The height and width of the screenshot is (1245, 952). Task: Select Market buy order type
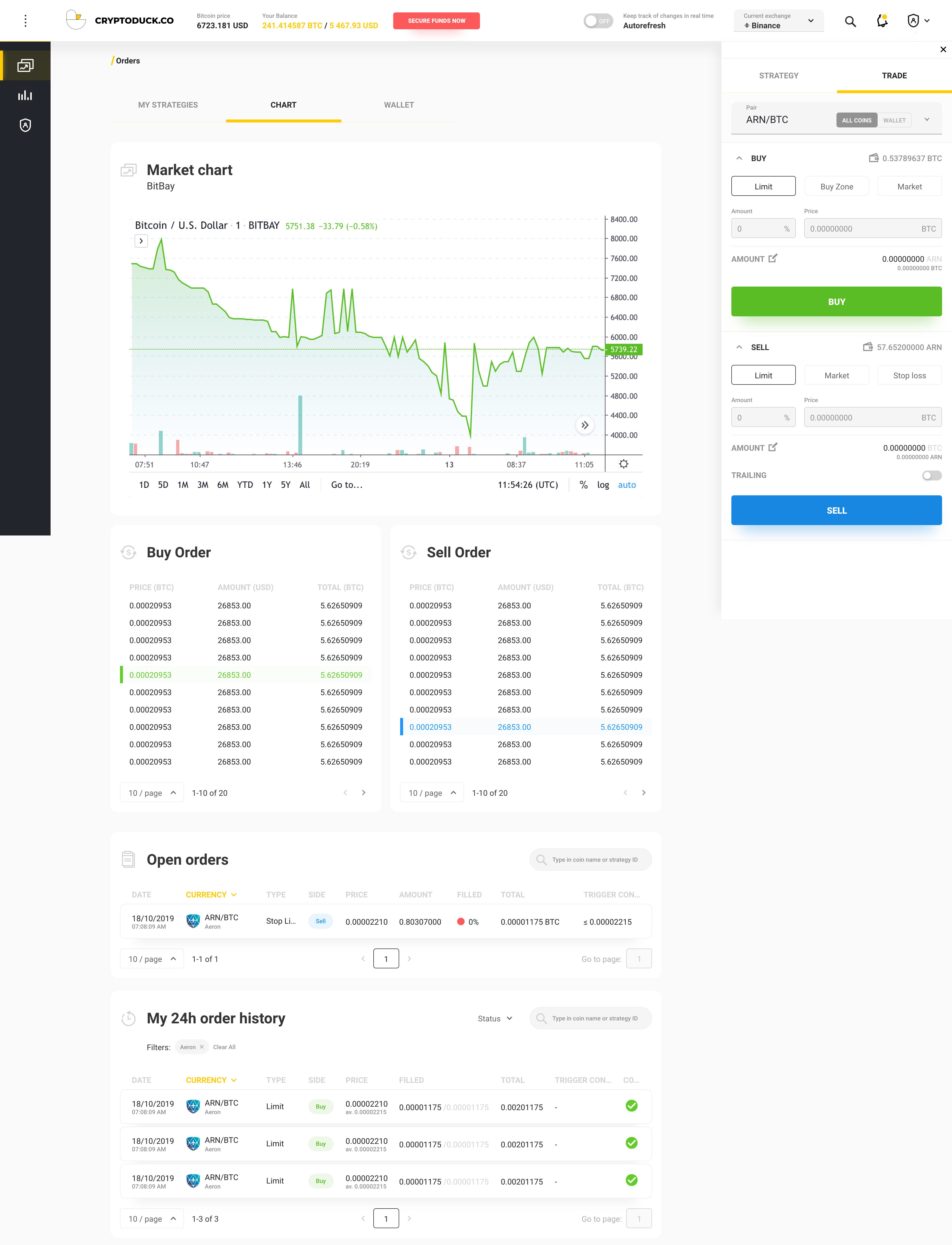(x=910, y=186)
